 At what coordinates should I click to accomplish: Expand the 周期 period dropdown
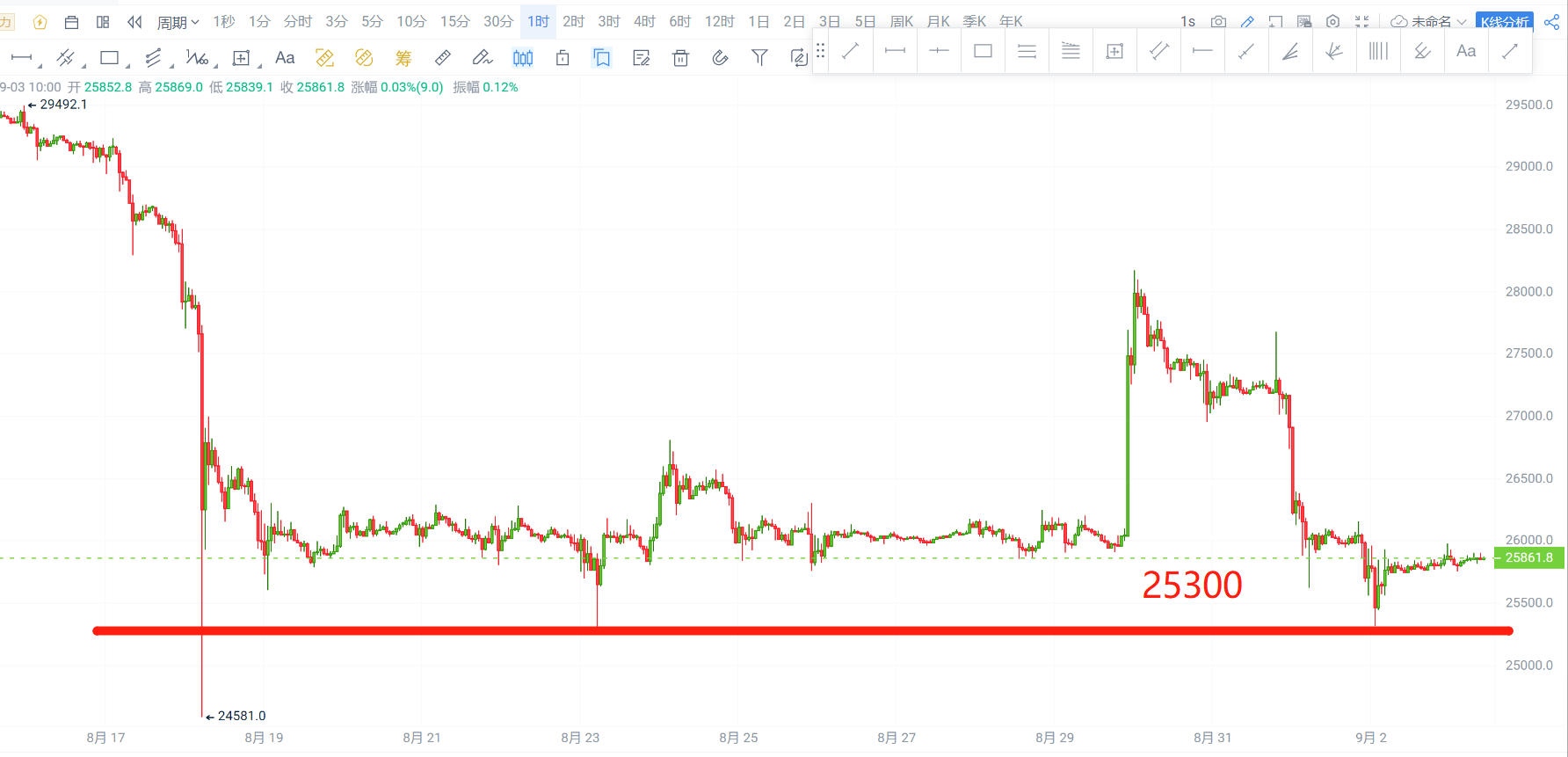click(x=178, y=22)
